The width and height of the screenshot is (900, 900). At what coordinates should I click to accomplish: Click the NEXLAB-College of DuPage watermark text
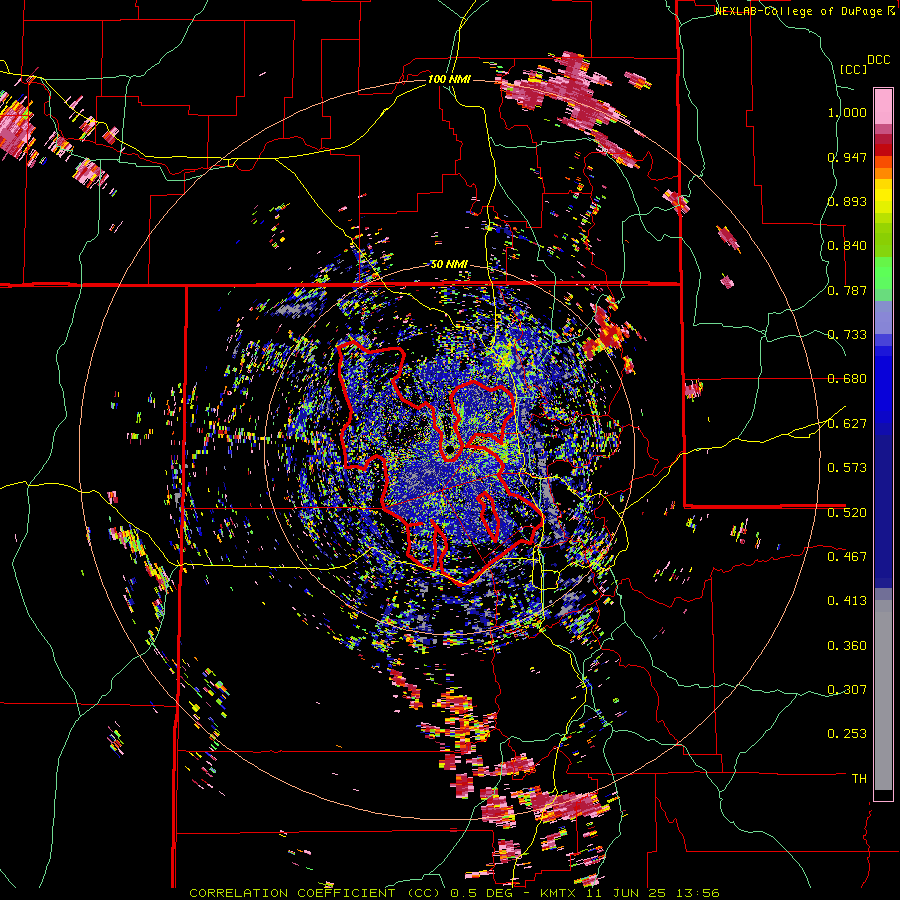(x=804, y=11)
